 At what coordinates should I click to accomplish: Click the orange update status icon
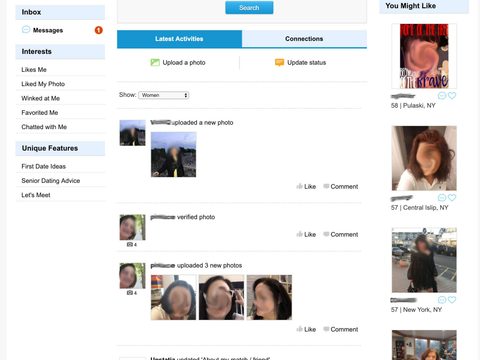coord(279,62)
